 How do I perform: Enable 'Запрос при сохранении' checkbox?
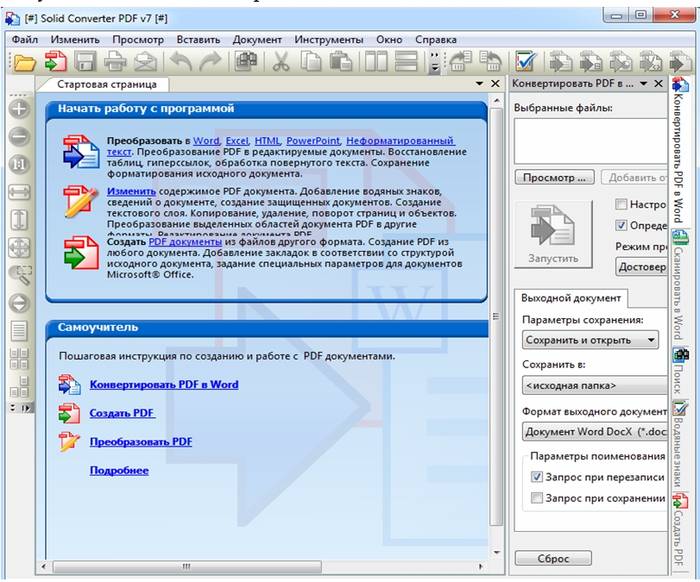click(x=537, y=498)
